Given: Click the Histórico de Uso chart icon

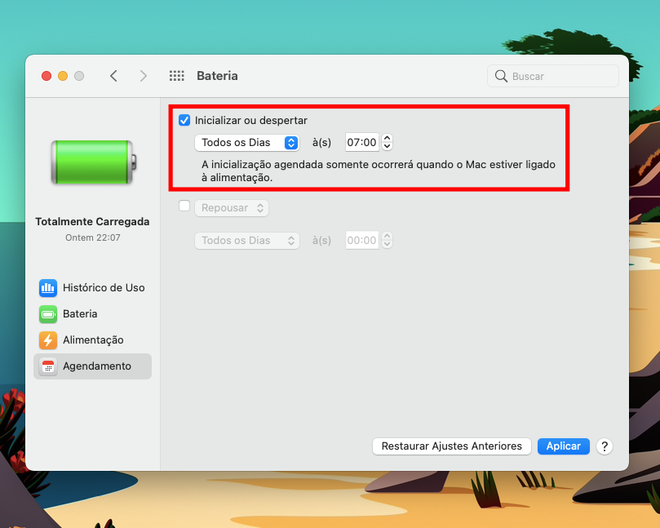Looking at the screenshot, I should pyautogui.click(x=48, y=288).
